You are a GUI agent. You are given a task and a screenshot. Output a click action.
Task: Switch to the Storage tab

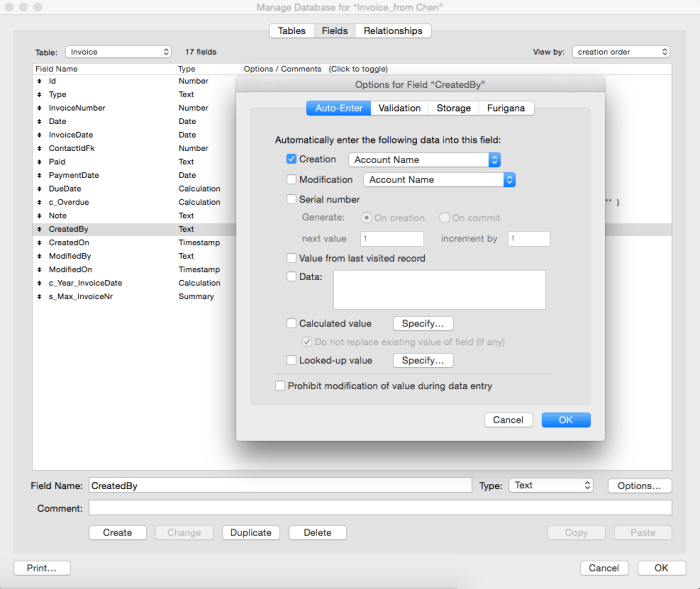click(454, 108)
